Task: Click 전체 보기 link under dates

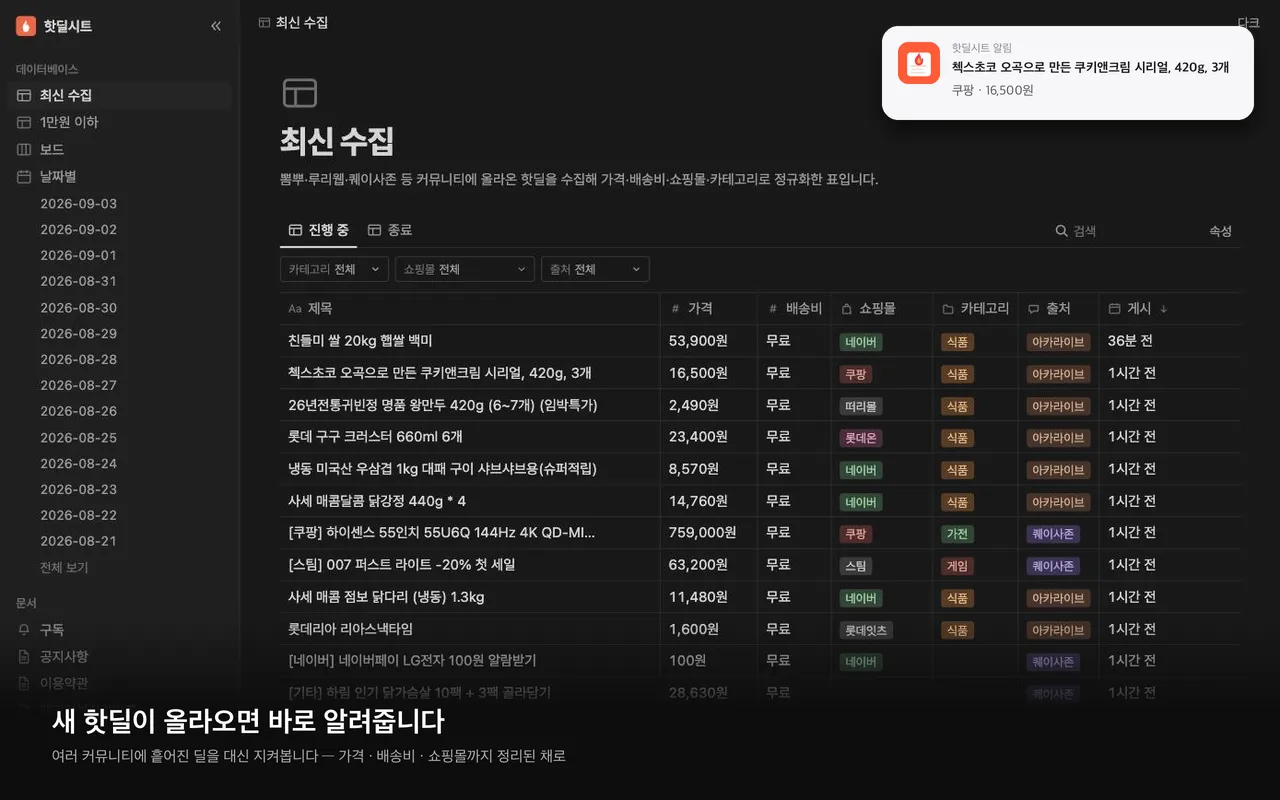Action: coord(64,567)
